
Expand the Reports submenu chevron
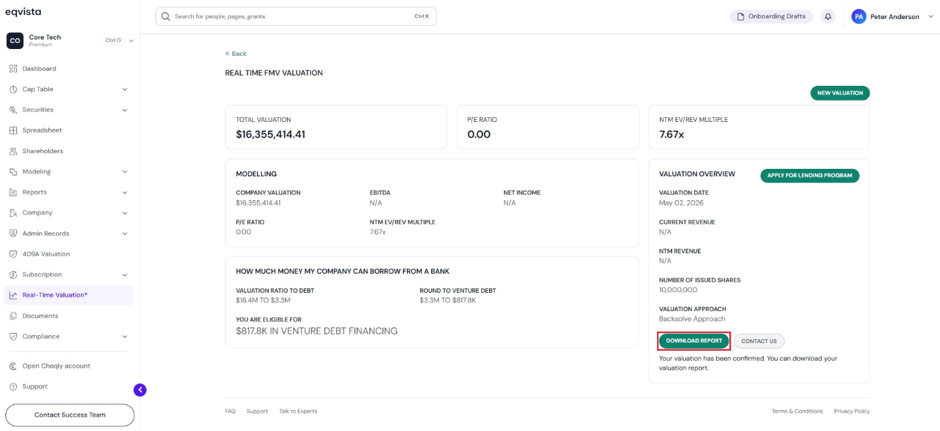tap(125, 192)
